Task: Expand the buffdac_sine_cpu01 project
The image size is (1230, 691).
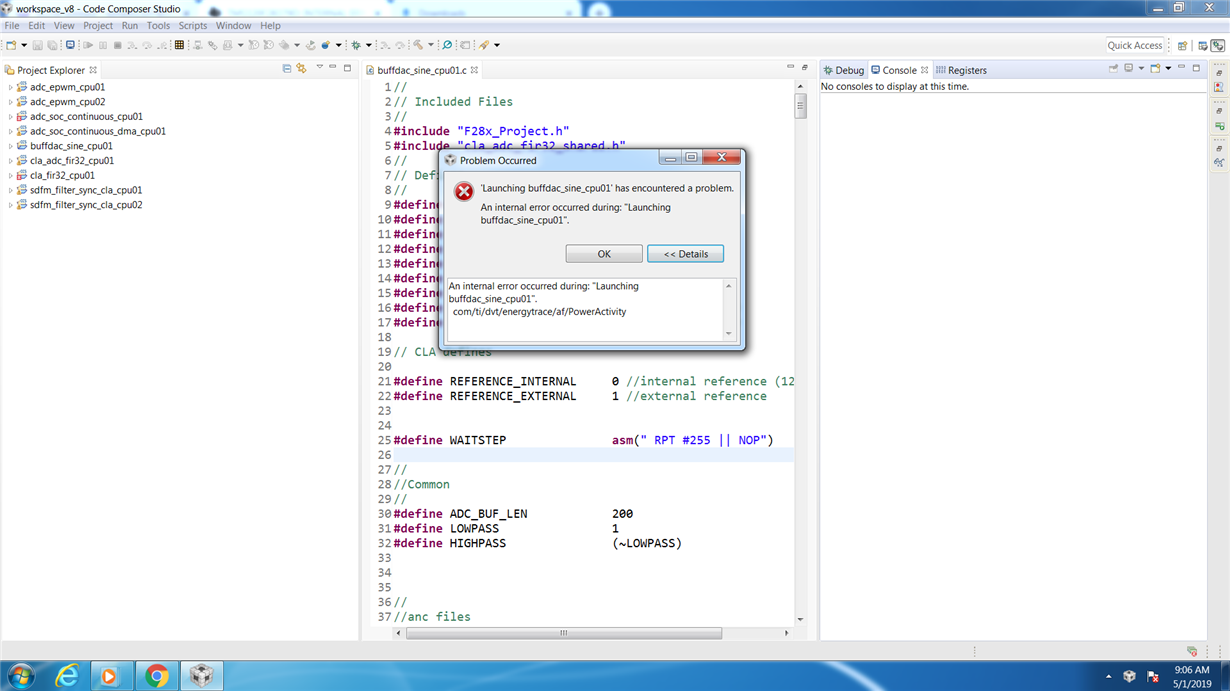Action: pos(11,146)
